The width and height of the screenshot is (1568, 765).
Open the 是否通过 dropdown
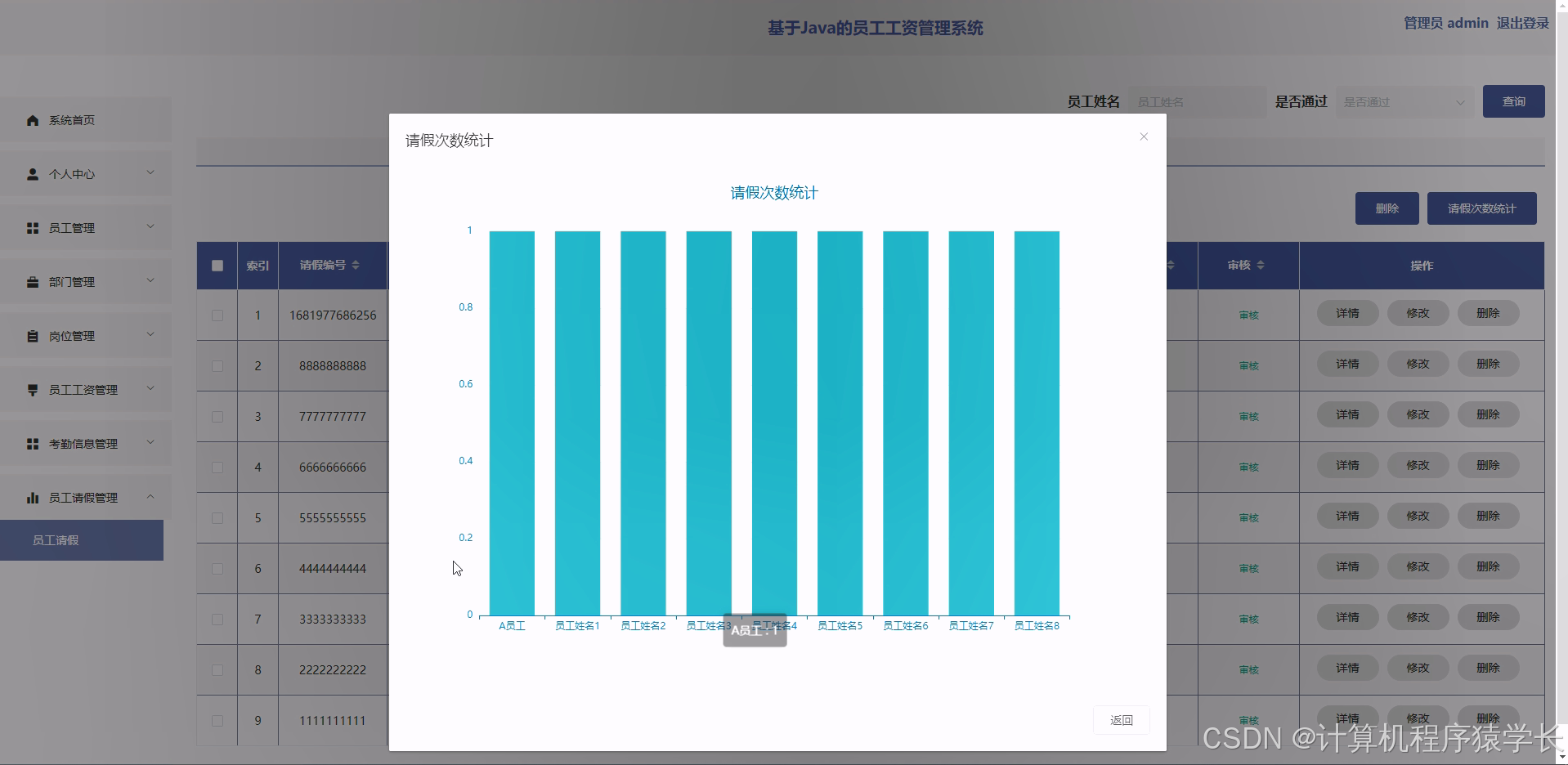[x=1404, y=101]
